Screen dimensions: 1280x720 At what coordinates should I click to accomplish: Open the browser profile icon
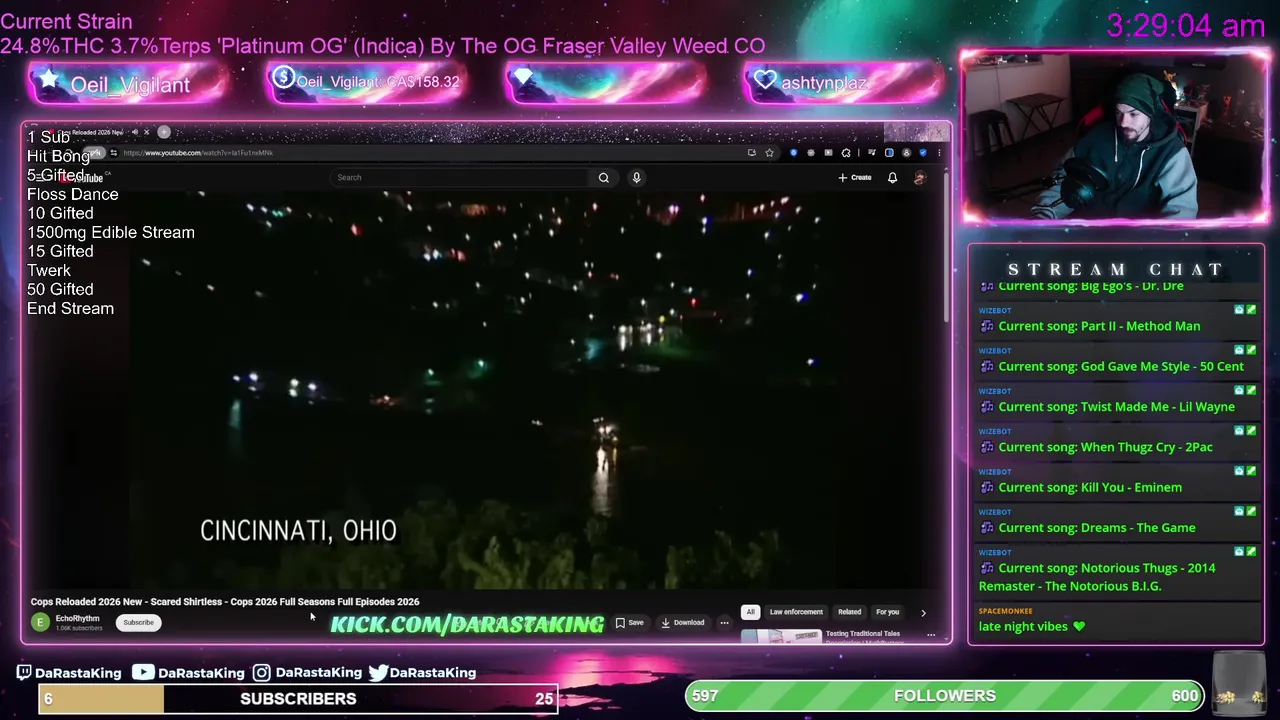(x=906, y=153)
